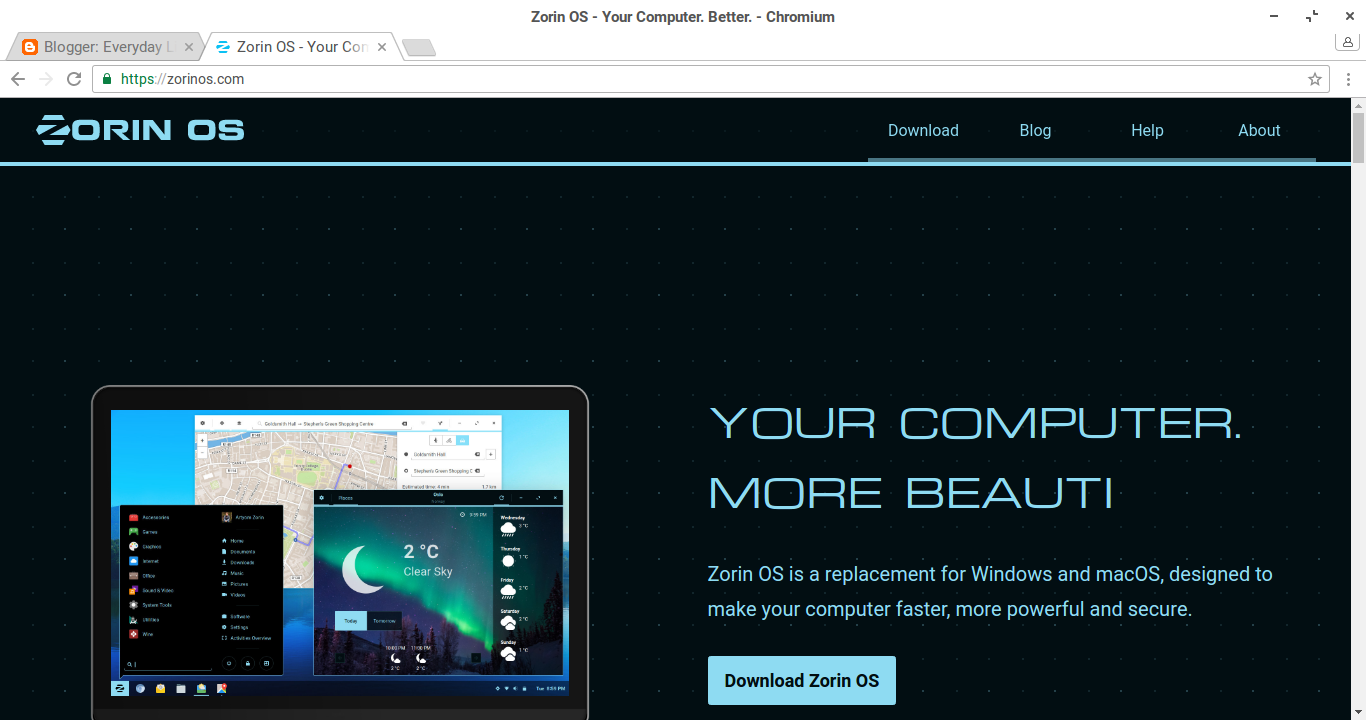Click the Zorin OS logo
1366x720 pixels.
point(141,130)
